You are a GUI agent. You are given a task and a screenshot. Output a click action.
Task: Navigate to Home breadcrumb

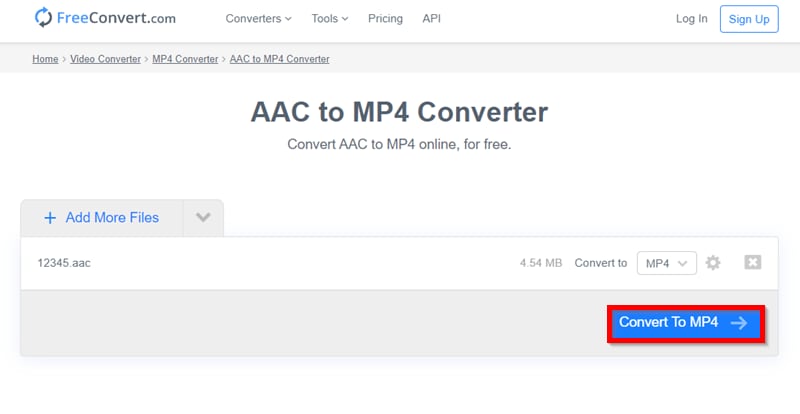(45, 59)
